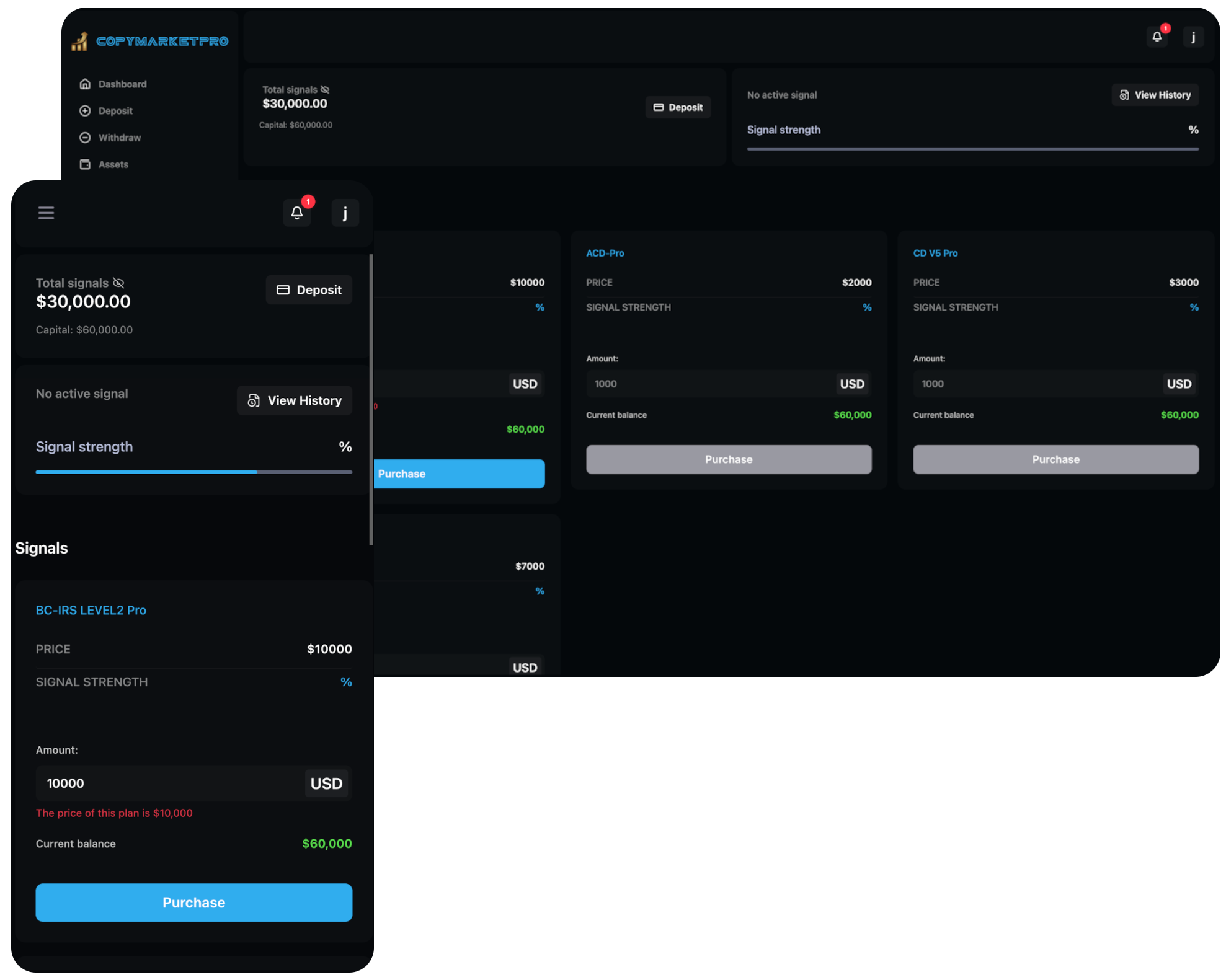Click the desktop View History button
This screenshot has width=1226, height=980.
coord(1155,95)
